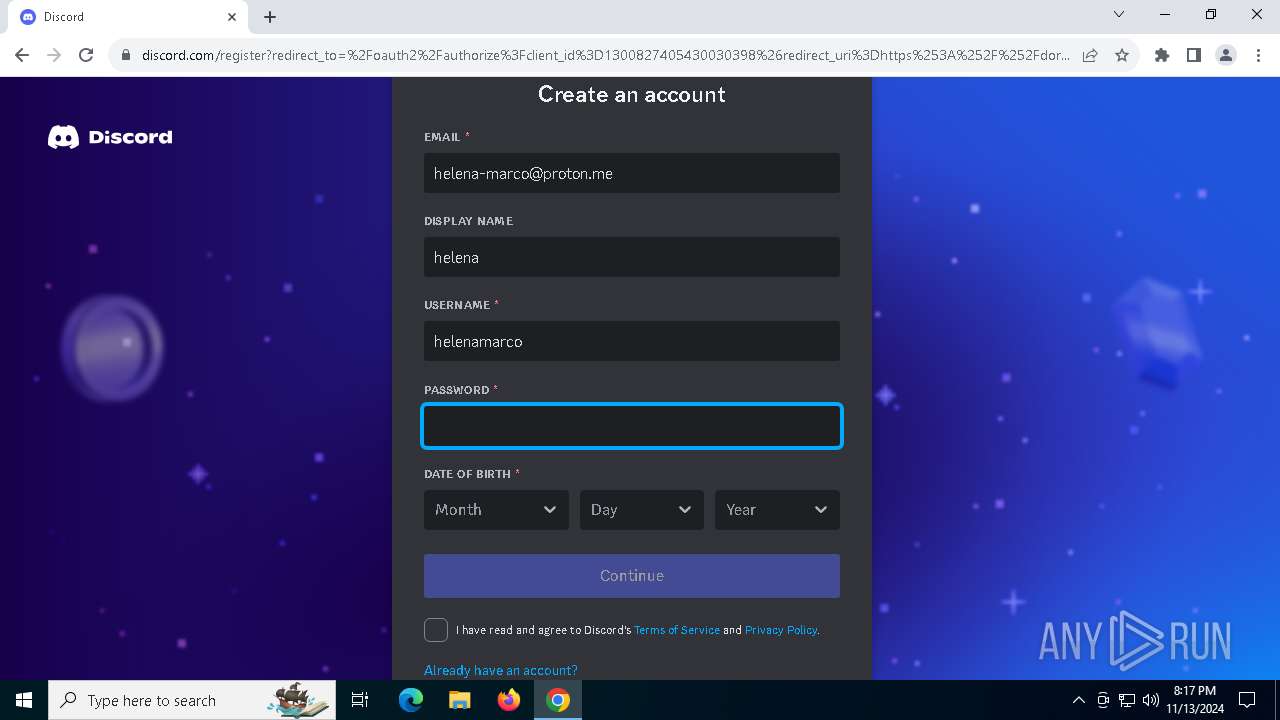Click the lock icon in the address bar
This screenshot has height=720, width=1280.
tap(126, 56)
